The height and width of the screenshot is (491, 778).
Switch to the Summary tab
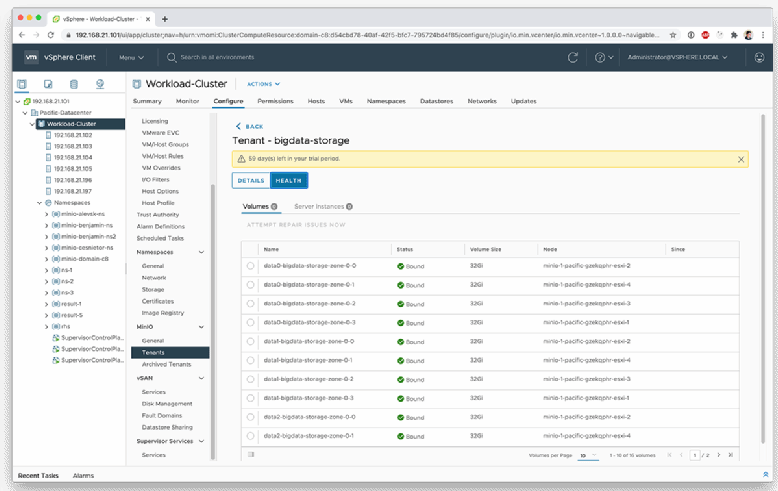(x=147, y=101)
